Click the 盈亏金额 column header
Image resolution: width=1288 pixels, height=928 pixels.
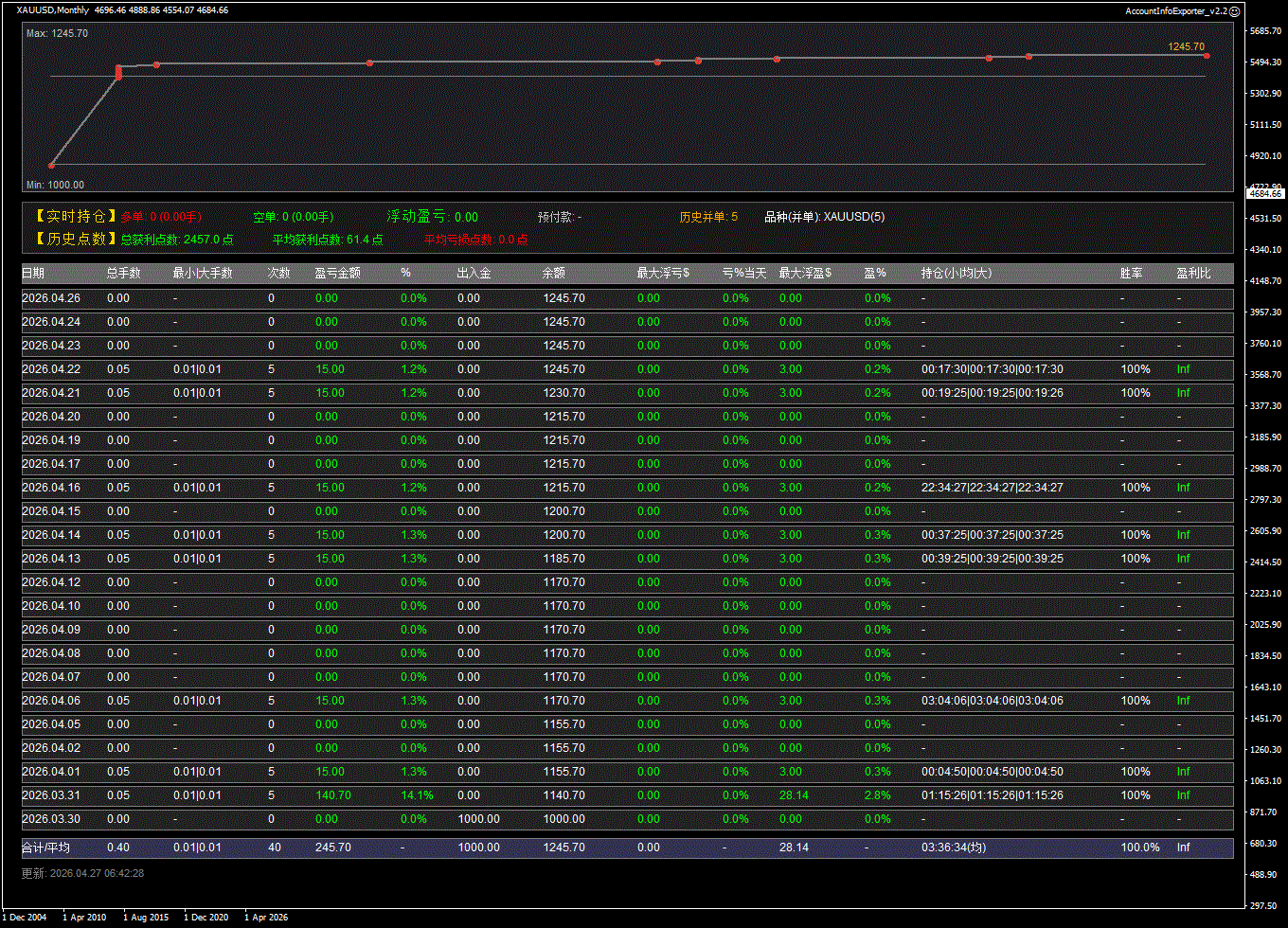pyautogui.click(x=337, y=273)
